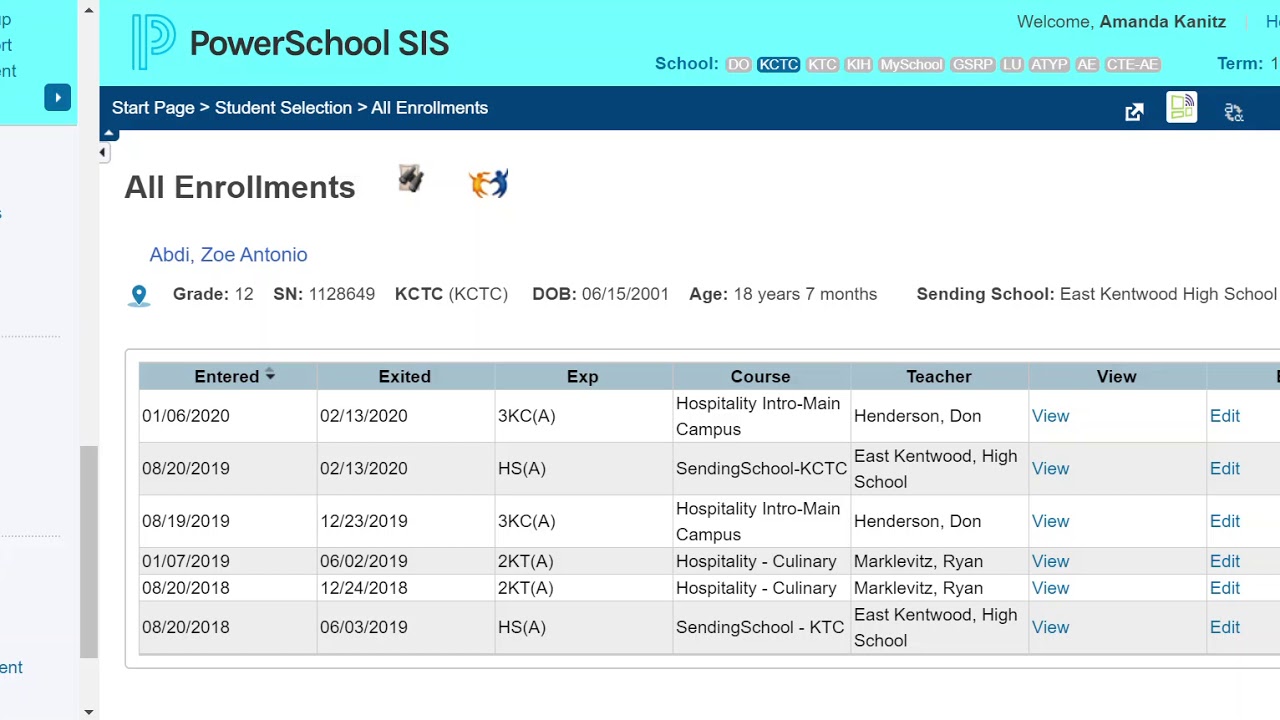This screenshot has height=720, width=1280.
Task: Click the colorful people icon next to All Enrollments
Action: tap(489, 184)
